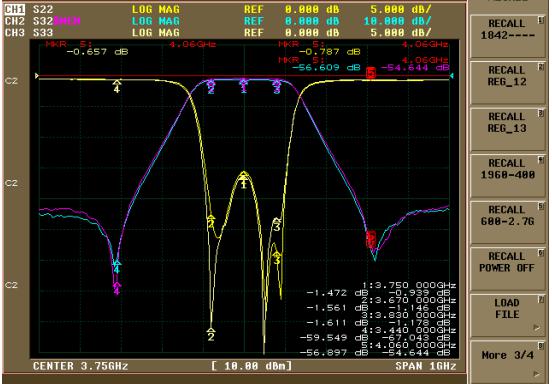Select the CH2 S32 channel label

click(x=29, y=21)
